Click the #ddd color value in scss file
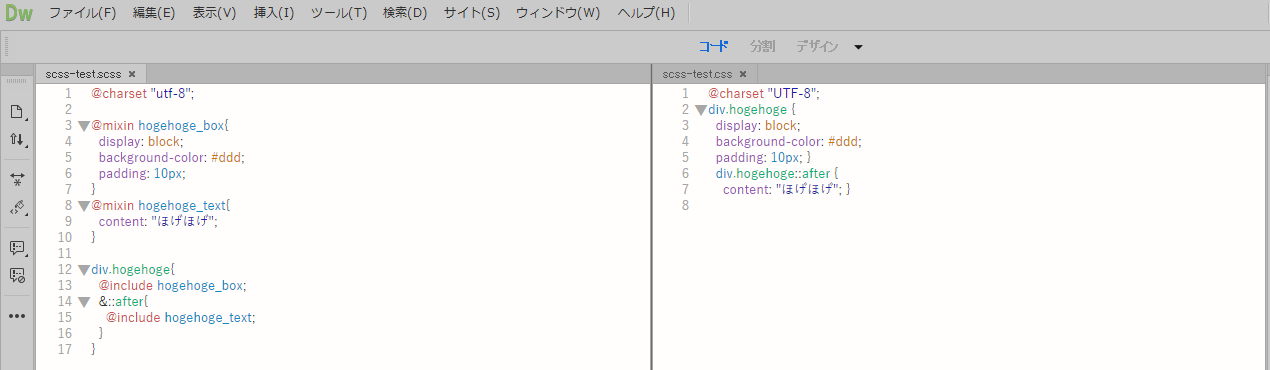Screen dimensions: 1270x370 (227, 157)
